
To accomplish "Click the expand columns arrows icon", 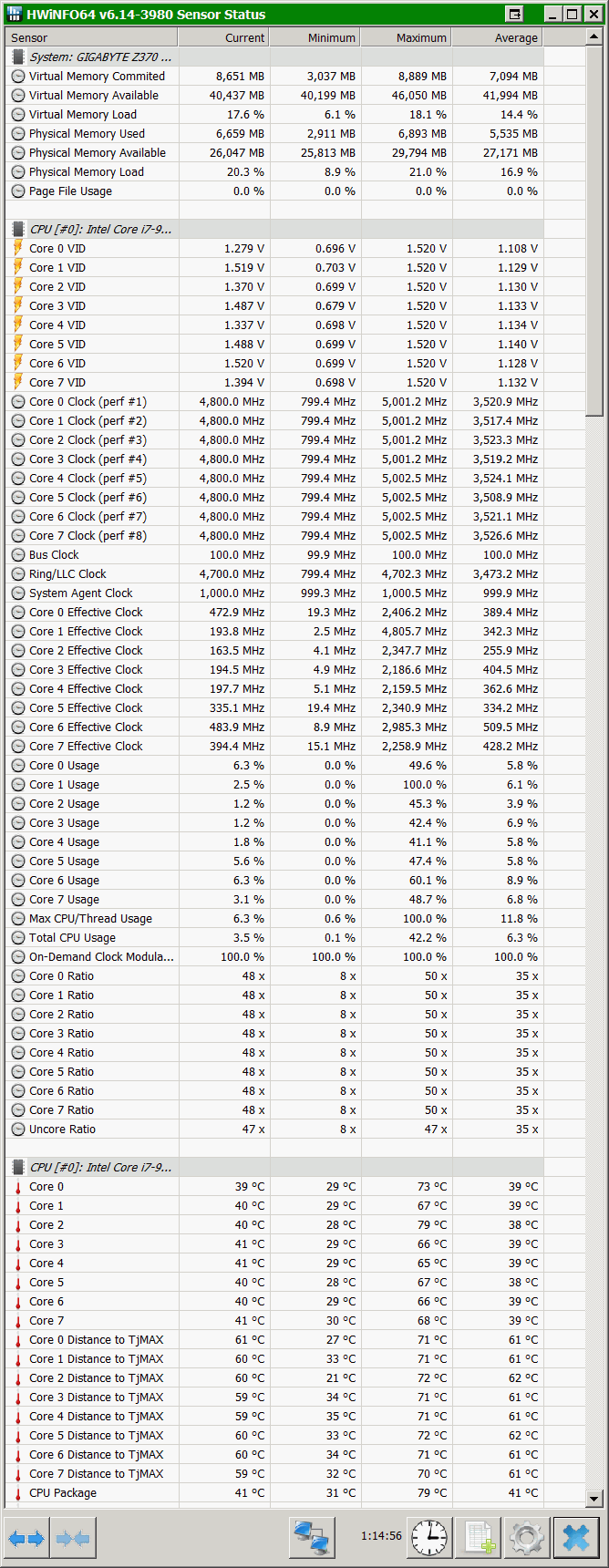I will [x=26, y=1539].
